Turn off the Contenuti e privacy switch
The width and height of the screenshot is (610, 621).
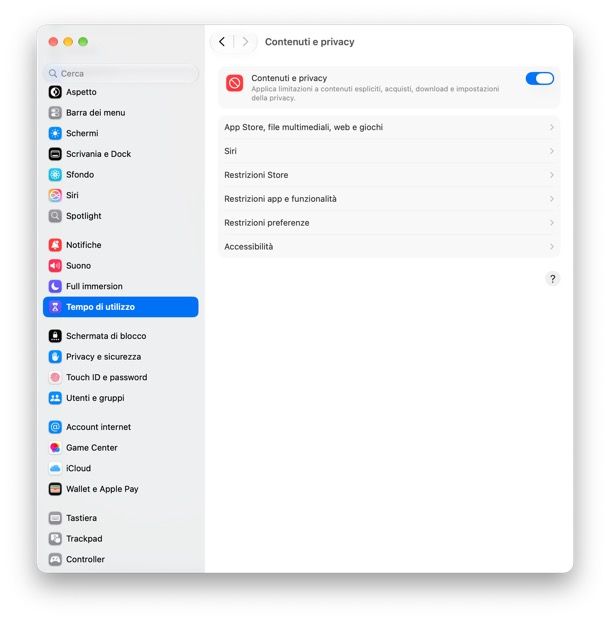coord(539,78)
